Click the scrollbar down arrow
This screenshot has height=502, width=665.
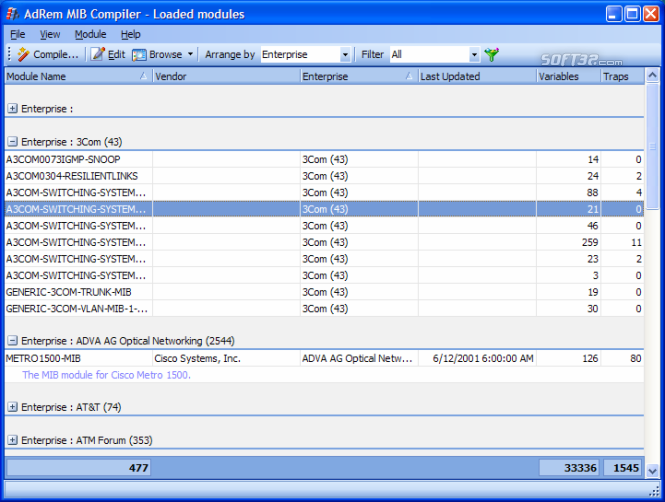(652, 471)
